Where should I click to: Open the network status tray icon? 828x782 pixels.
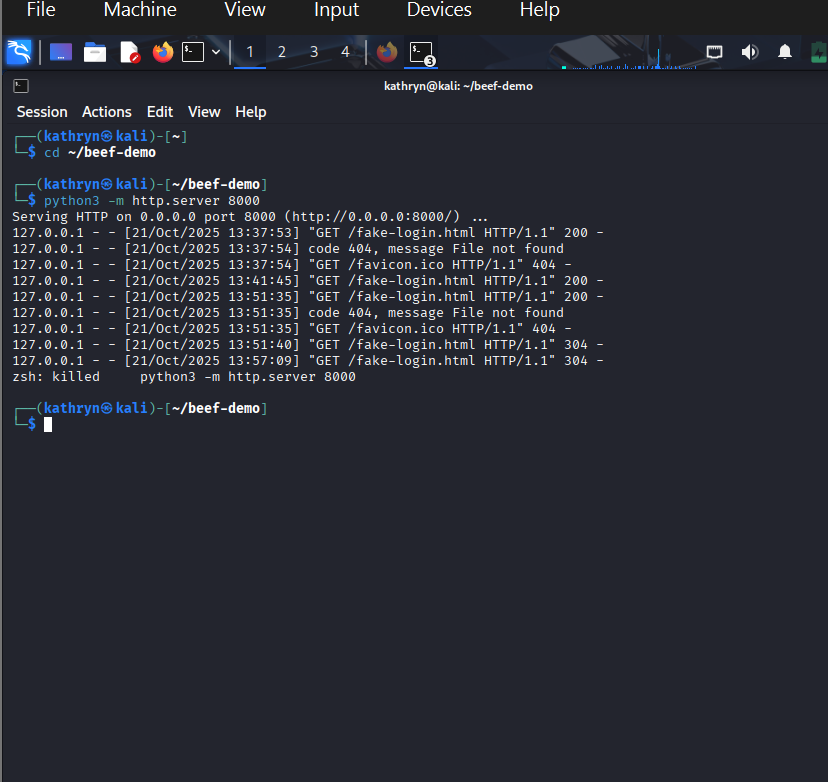pyautogui.click(x=715, y=51)
